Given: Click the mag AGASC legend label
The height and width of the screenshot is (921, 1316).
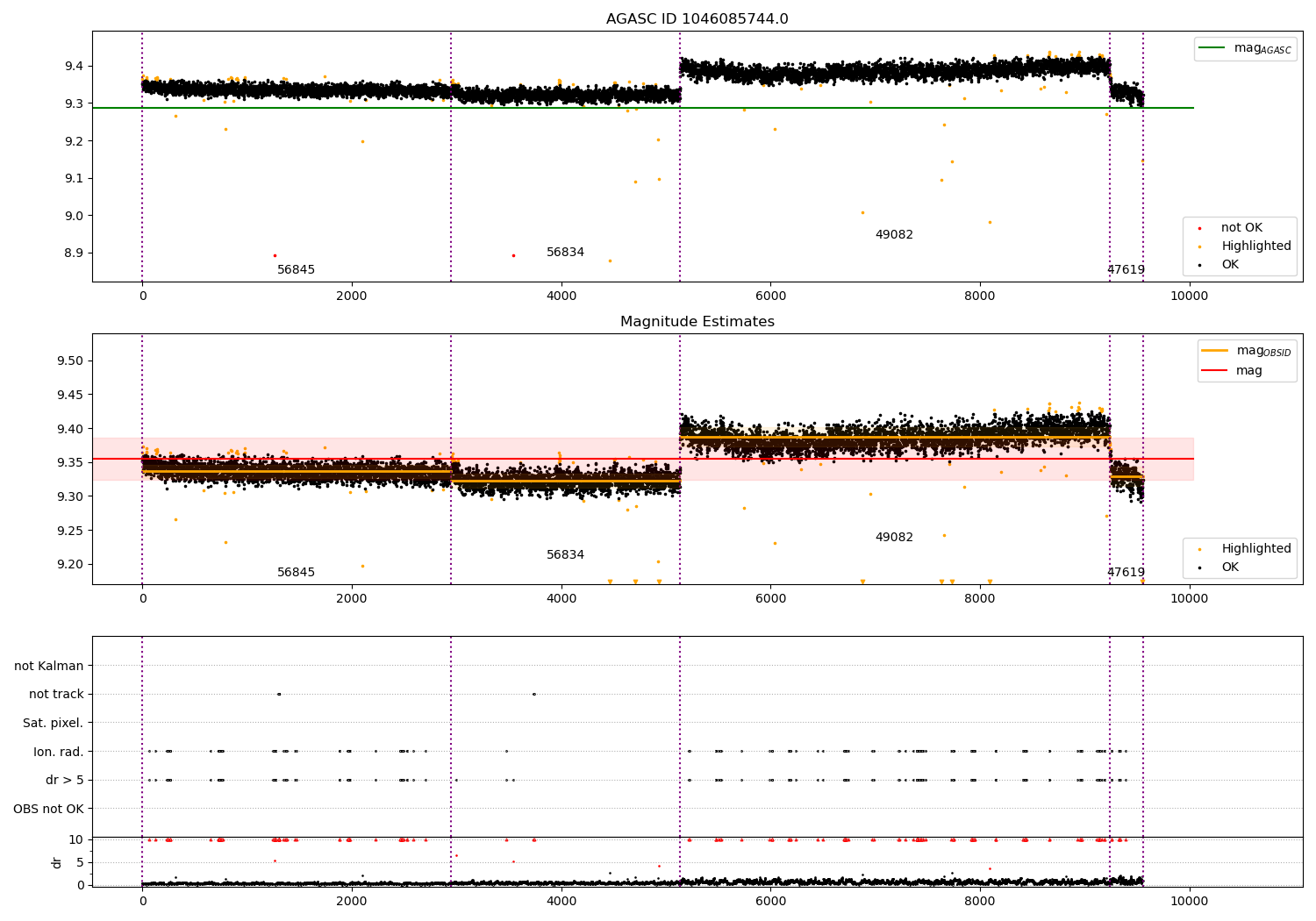Looking at the screenshot, I should tap(1262, 48).
